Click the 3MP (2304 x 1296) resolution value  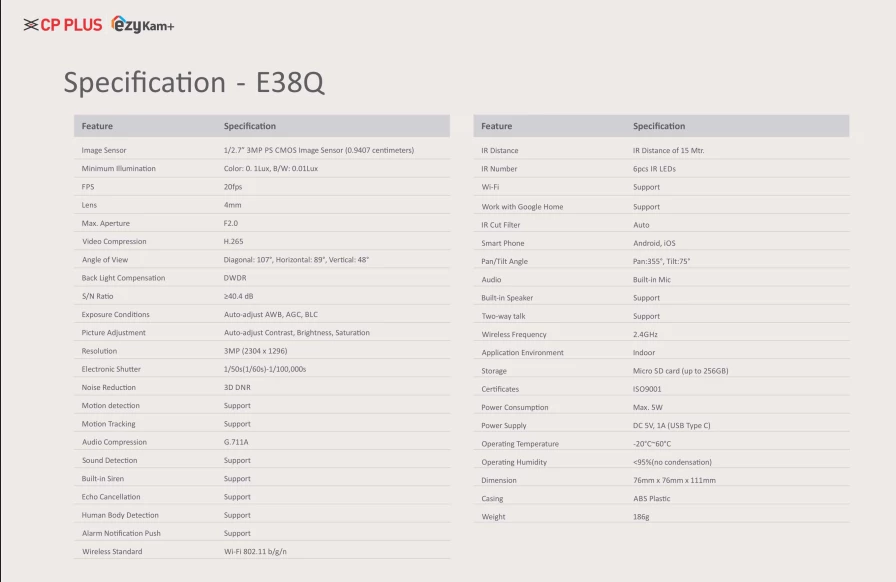tap(255, 351)
